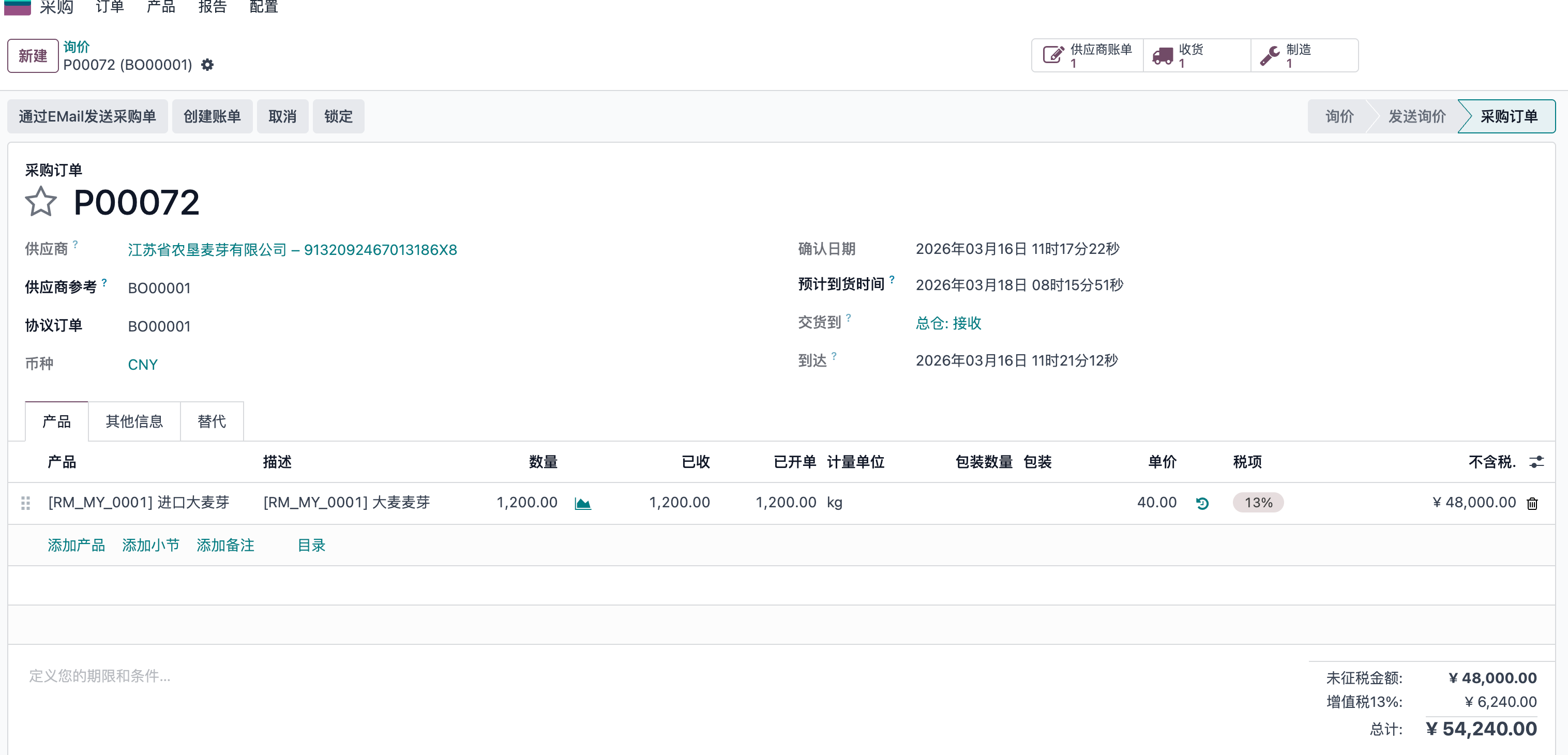Open the 收货 smart button
1568x755 pixels.
click(x=1197, y=55)
